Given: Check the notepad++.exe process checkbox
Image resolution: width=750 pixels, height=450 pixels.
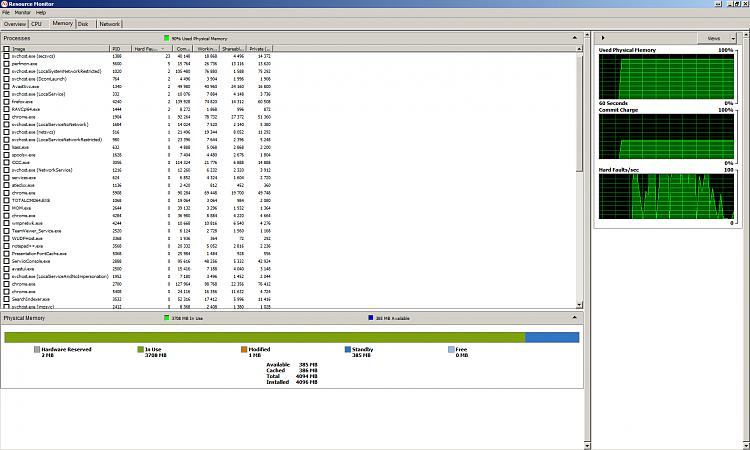Looking at the screenshot, I should coord(6,246).
